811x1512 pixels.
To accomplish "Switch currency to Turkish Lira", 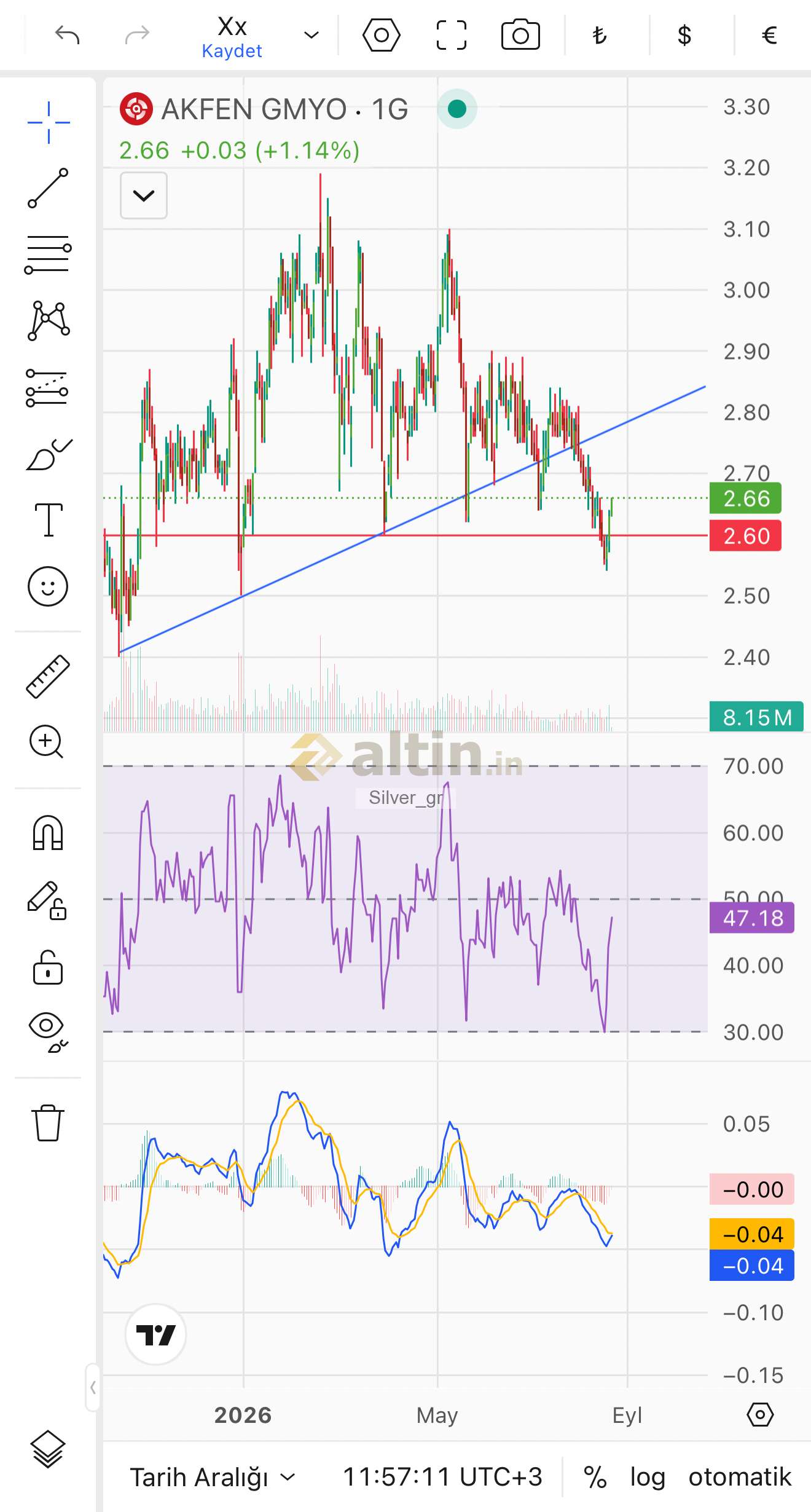I will coord(600,35).
